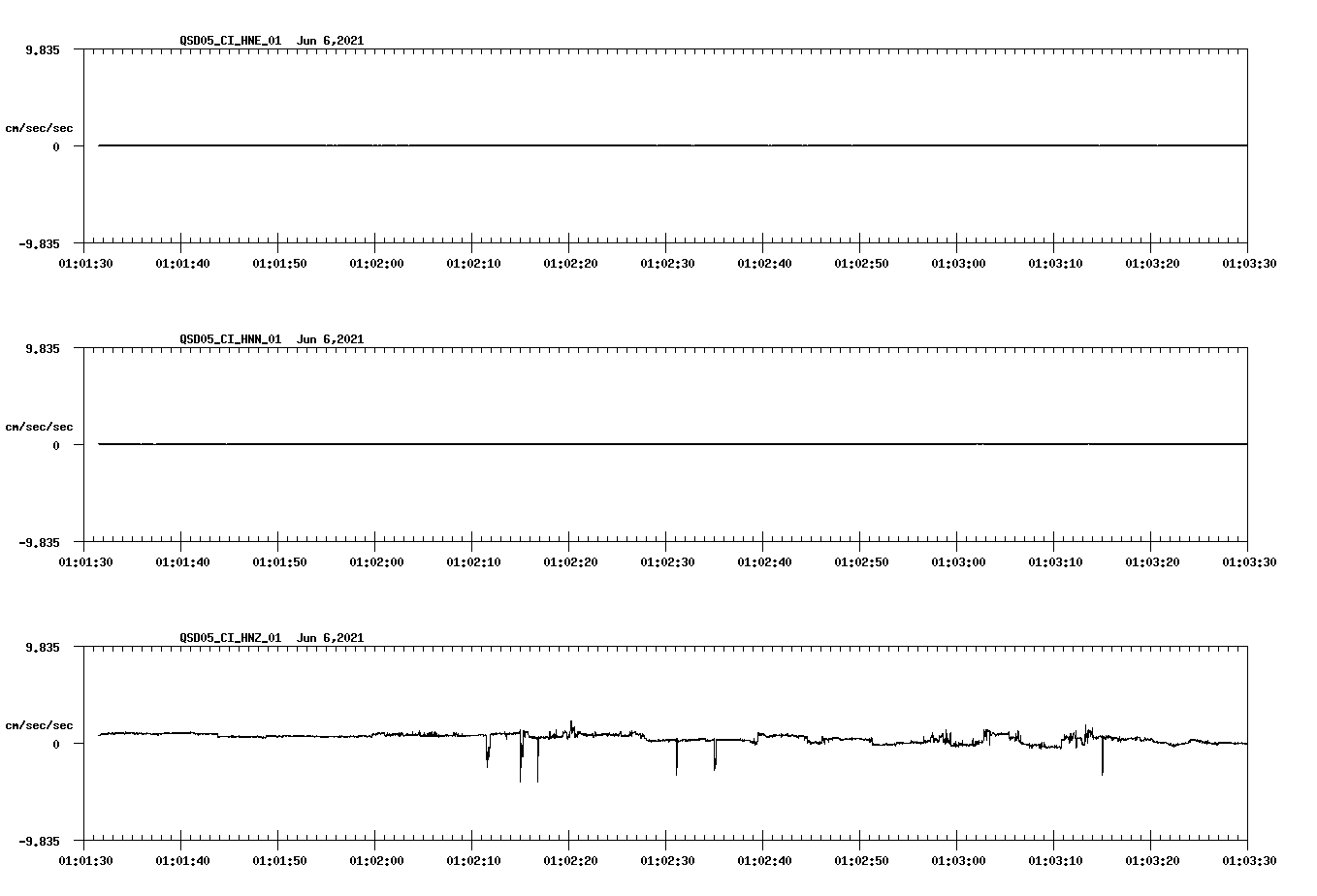Screen dimensions: 1317x896
Task: Click 01:01:50 time label under HNZ chart
Action: click(x=279, y=860)
